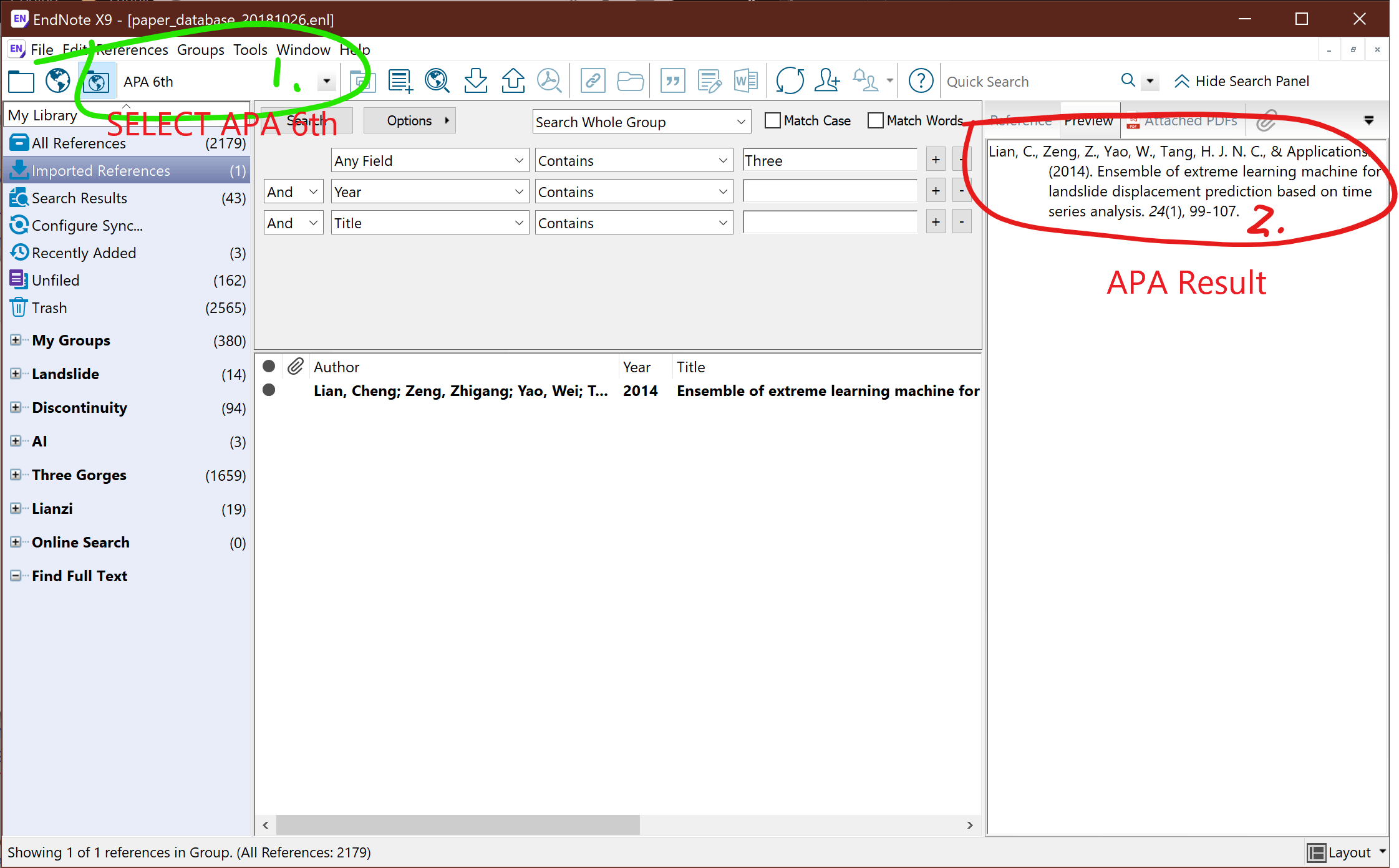Switch to the Preview tab
This screenshot has height=868, width=1399.
[1088, 120]
